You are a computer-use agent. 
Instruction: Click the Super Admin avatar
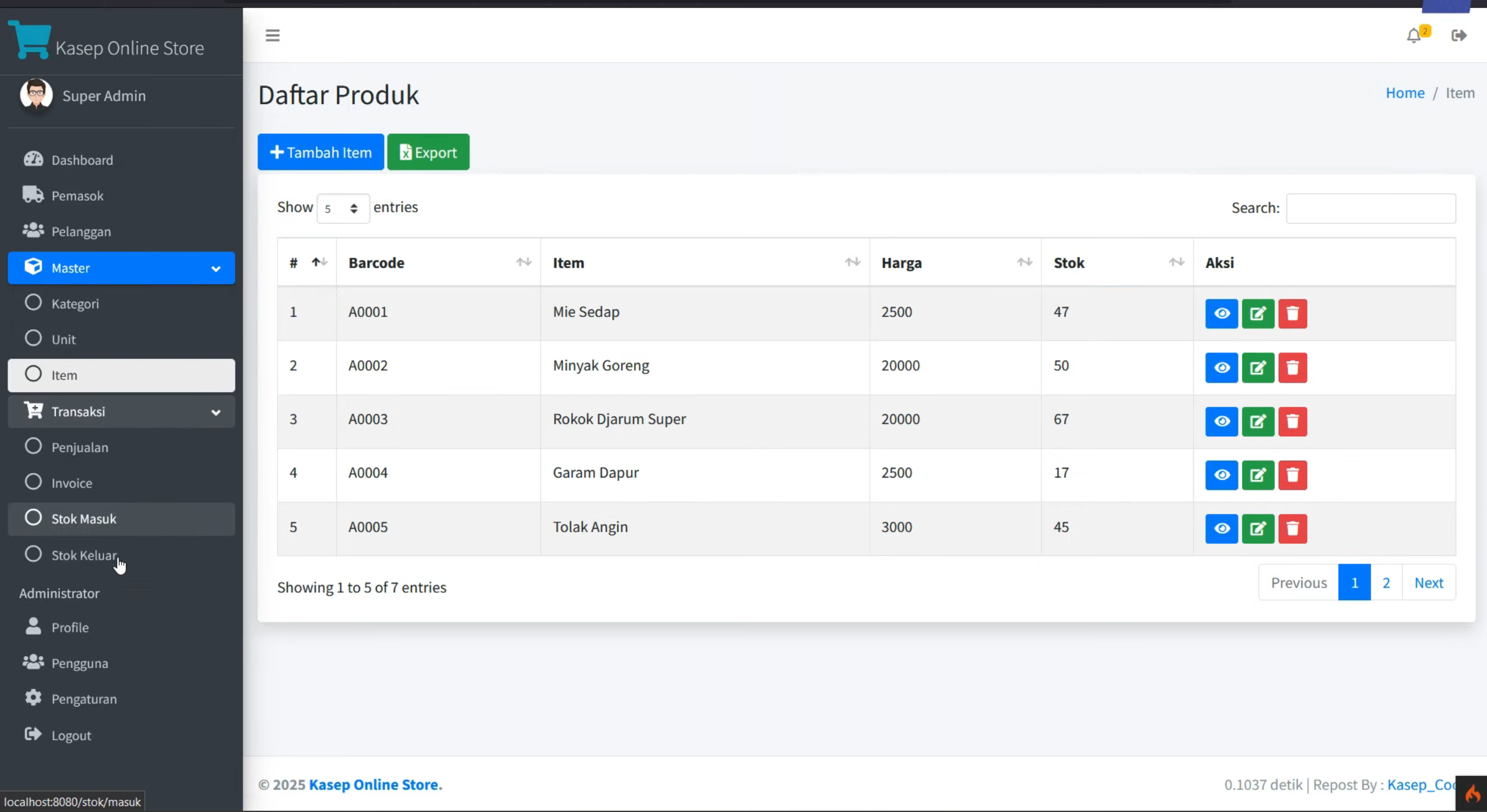36,94
